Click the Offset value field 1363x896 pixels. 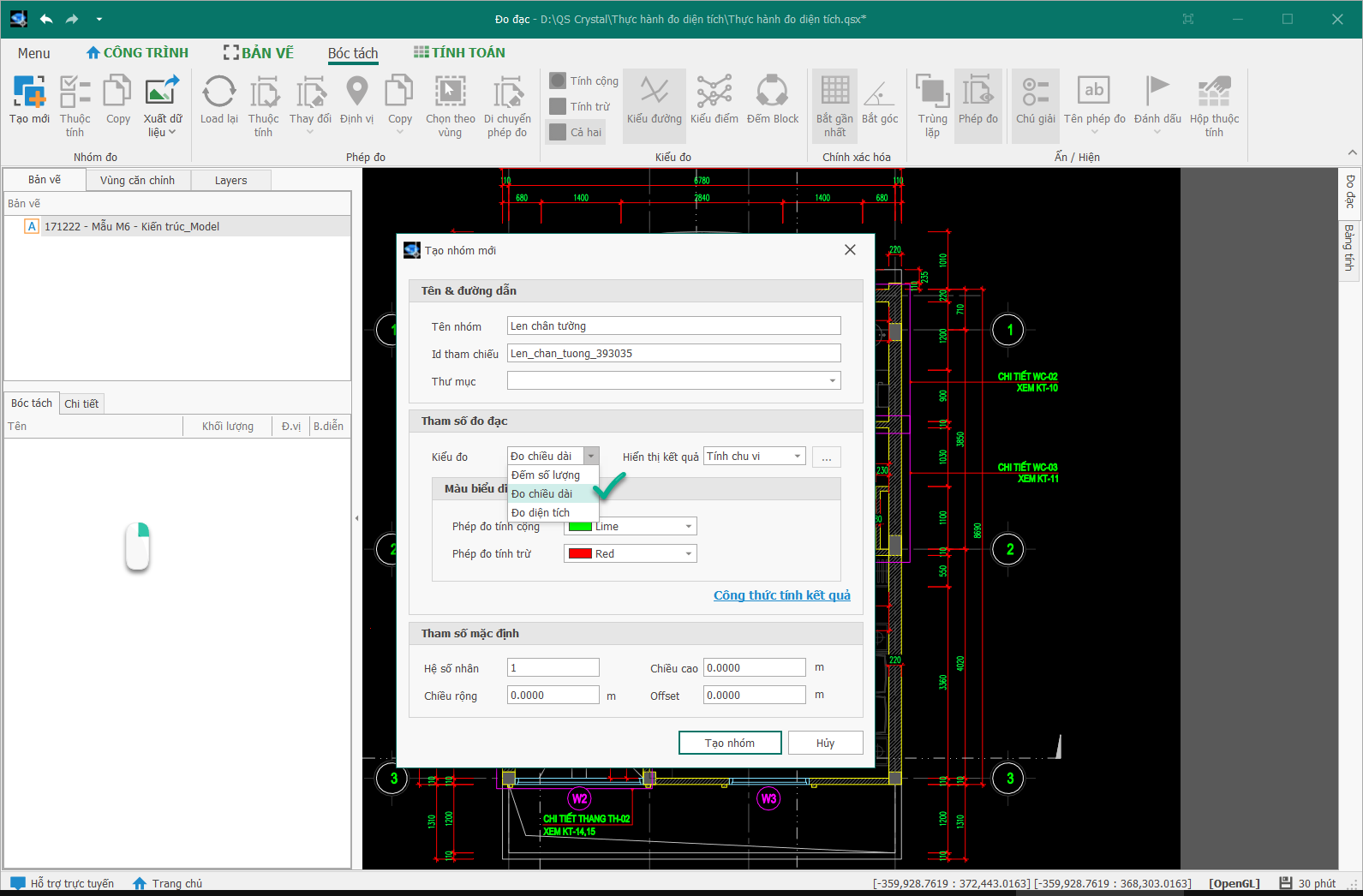pyautogui.click(x=754, y=695)
